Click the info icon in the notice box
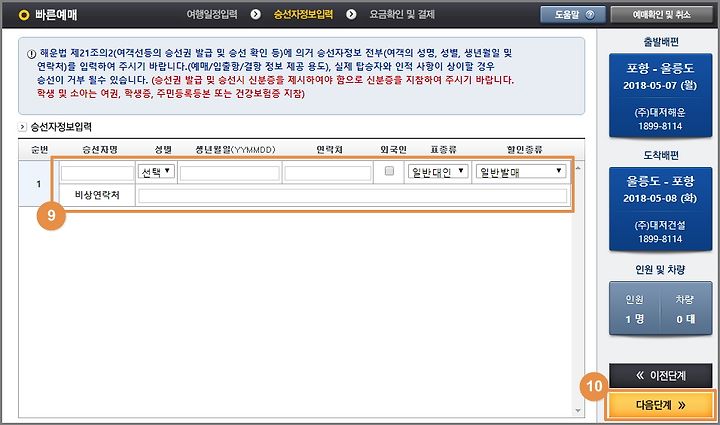The width and height of the screenshot is (720, 425). (31, 54)
